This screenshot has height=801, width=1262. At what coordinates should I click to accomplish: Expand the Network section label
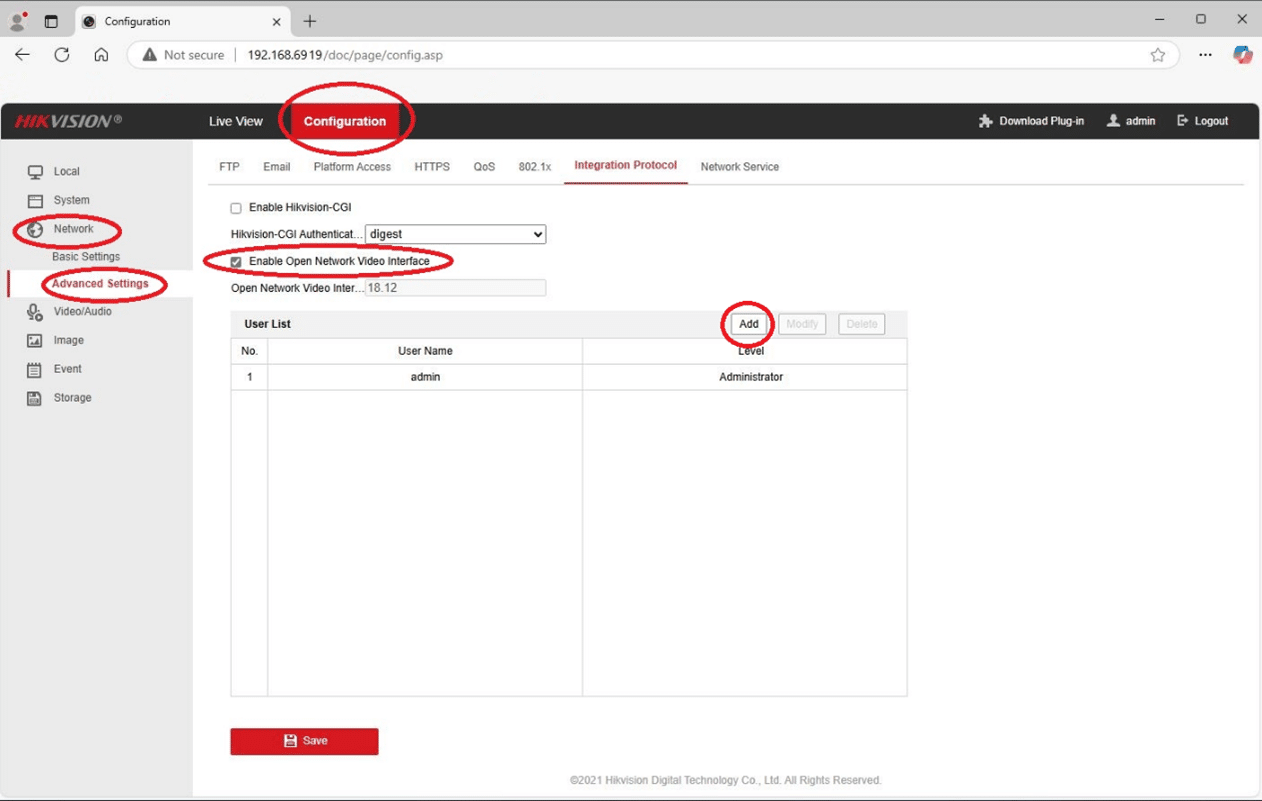coord(74,229)
